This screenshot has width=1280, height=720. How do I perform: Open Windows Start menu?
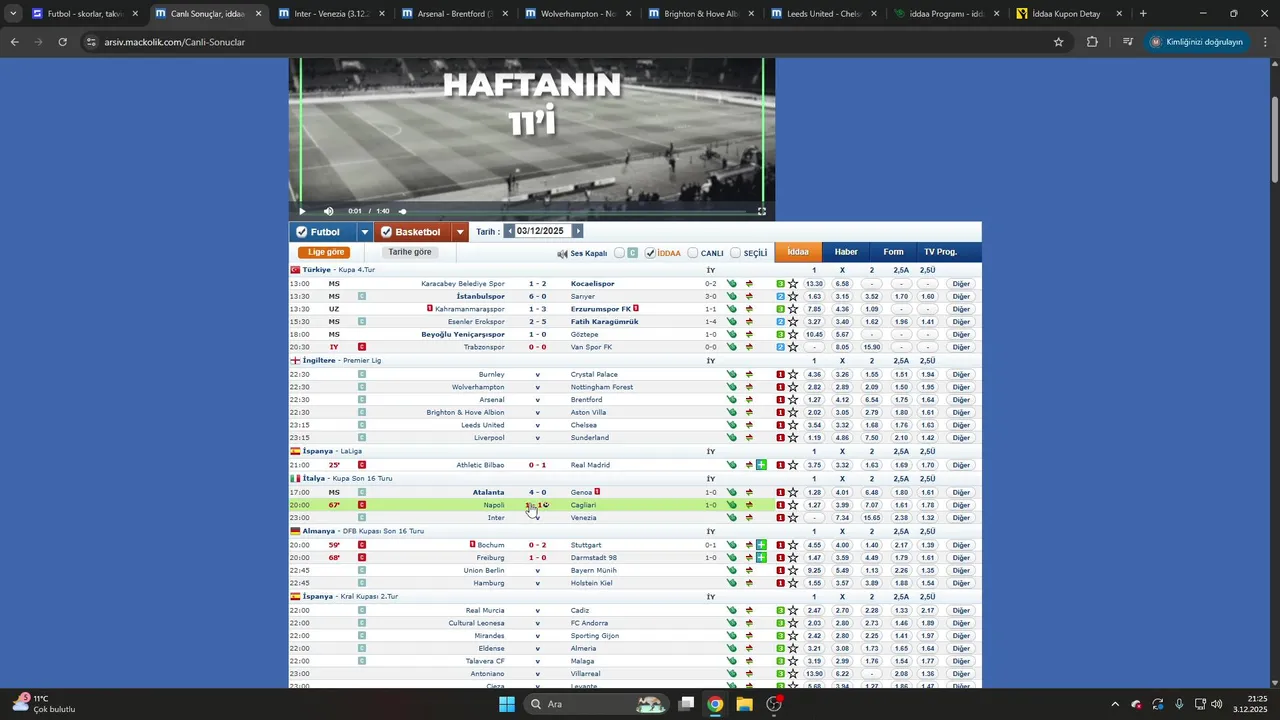(507, 704)
